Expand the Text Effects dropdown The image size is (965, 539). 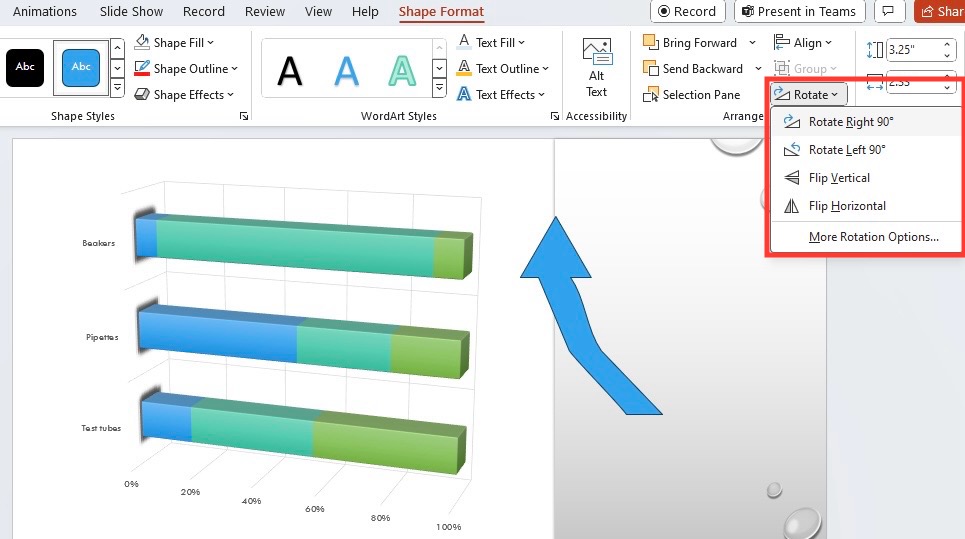[x=542, y=95]
